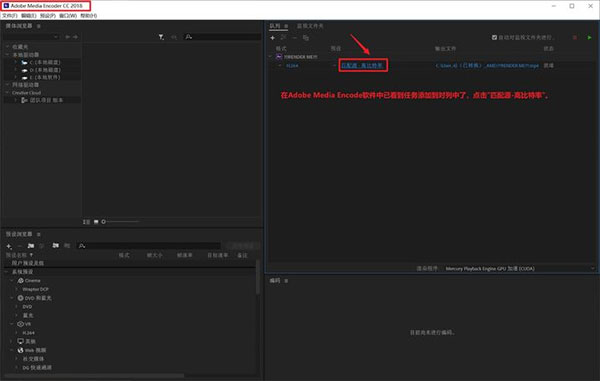Open the 编辑(E) menu
This screenshot has width=600, height=381.
(x=29, y=16)
